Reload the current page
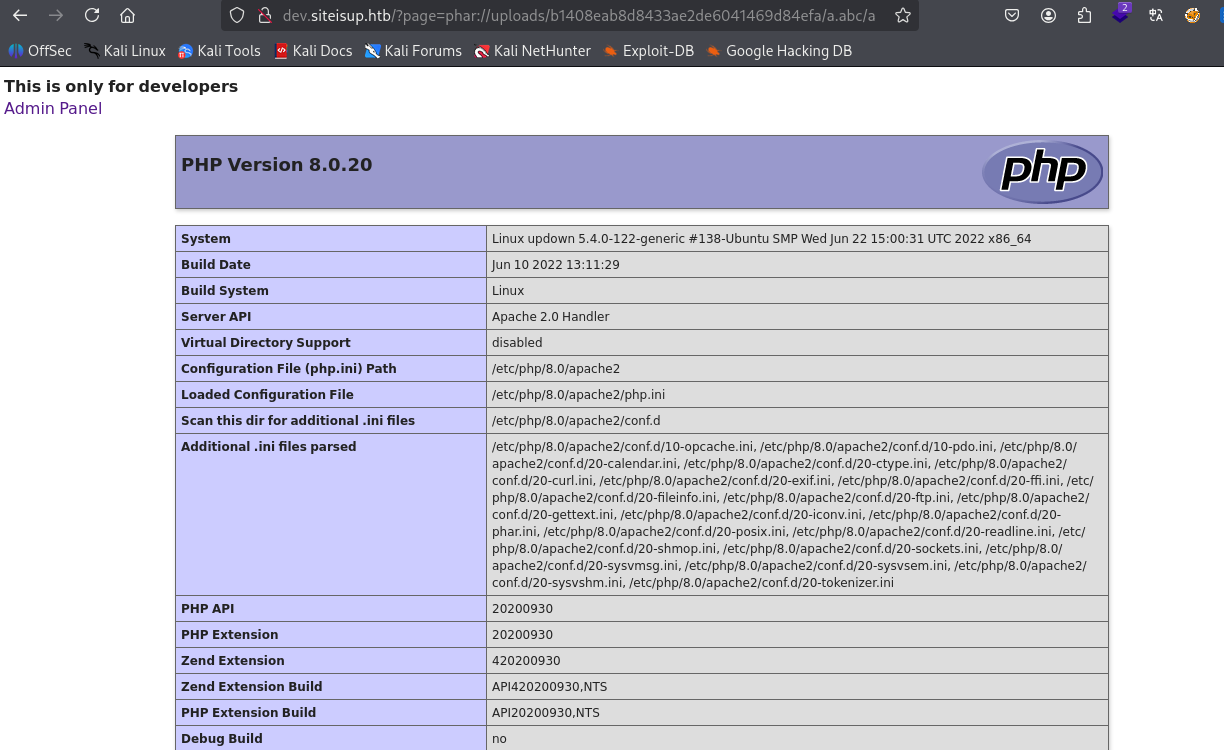The width and height of the screenshot is (1224, 750). point(92,15)
